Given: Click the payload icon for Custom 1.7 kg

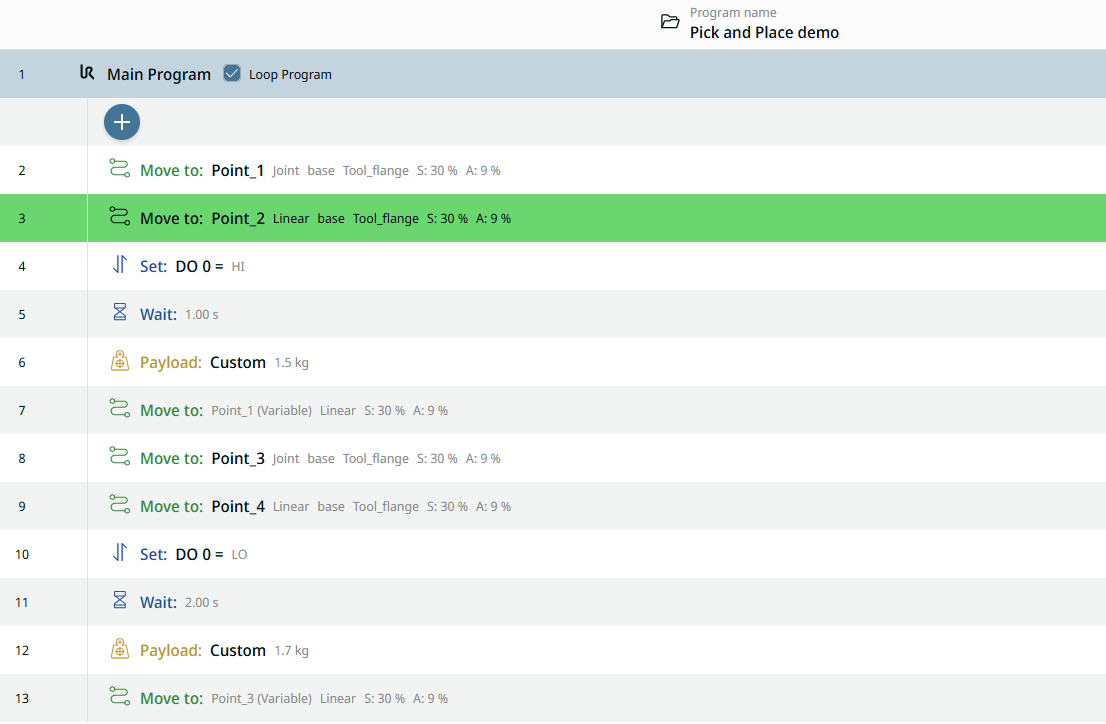Looking at the screenshot, I should pyautogui.click(x=119, y=650).
